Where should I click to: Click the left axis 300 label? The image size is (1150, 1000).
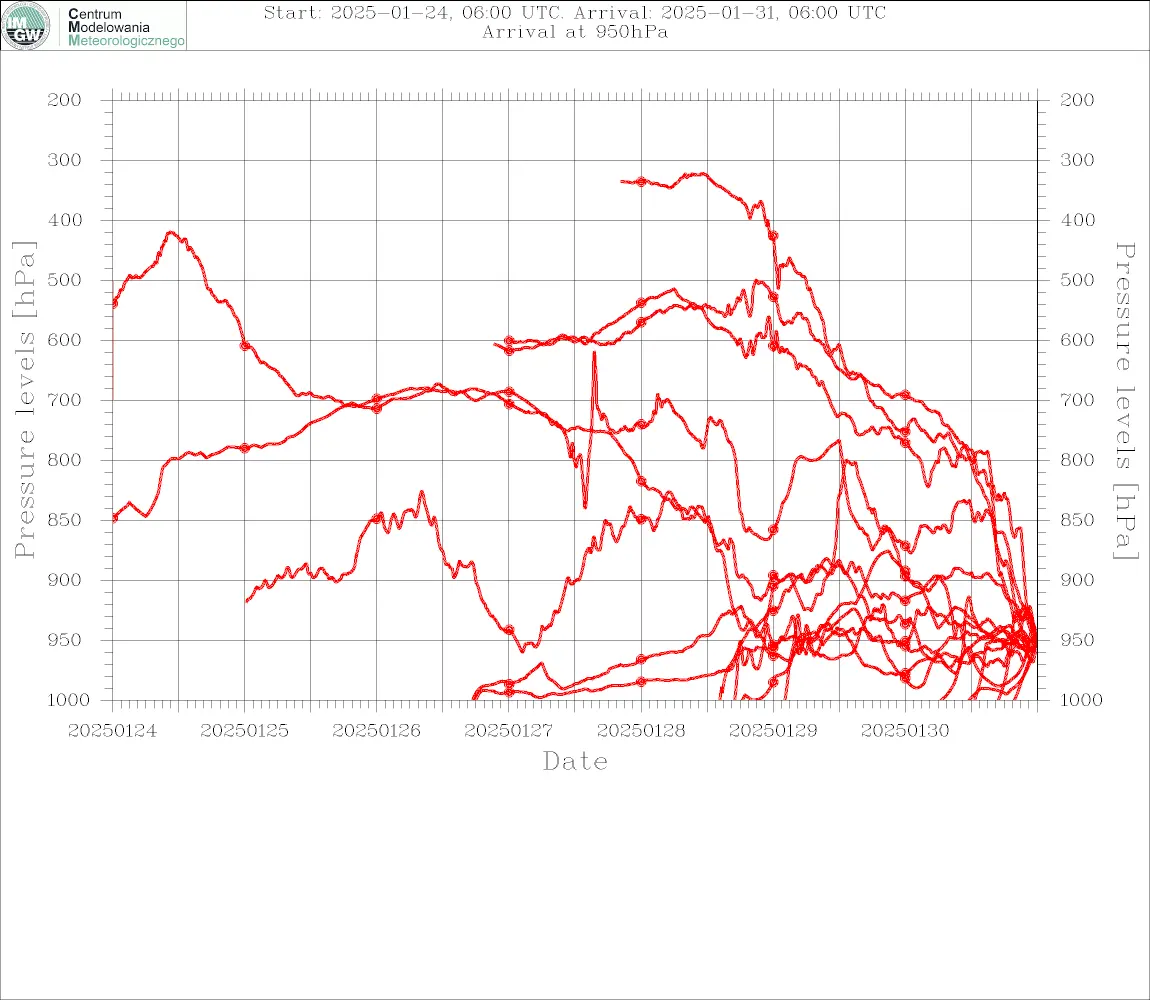point(65,160)
